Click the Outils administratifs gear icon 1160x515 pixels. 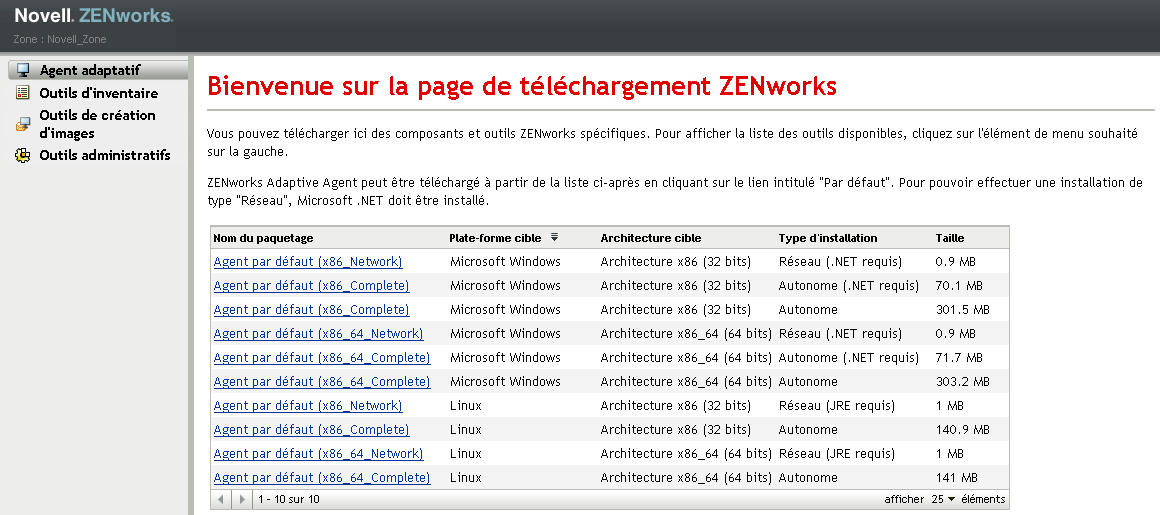(23, 155)
